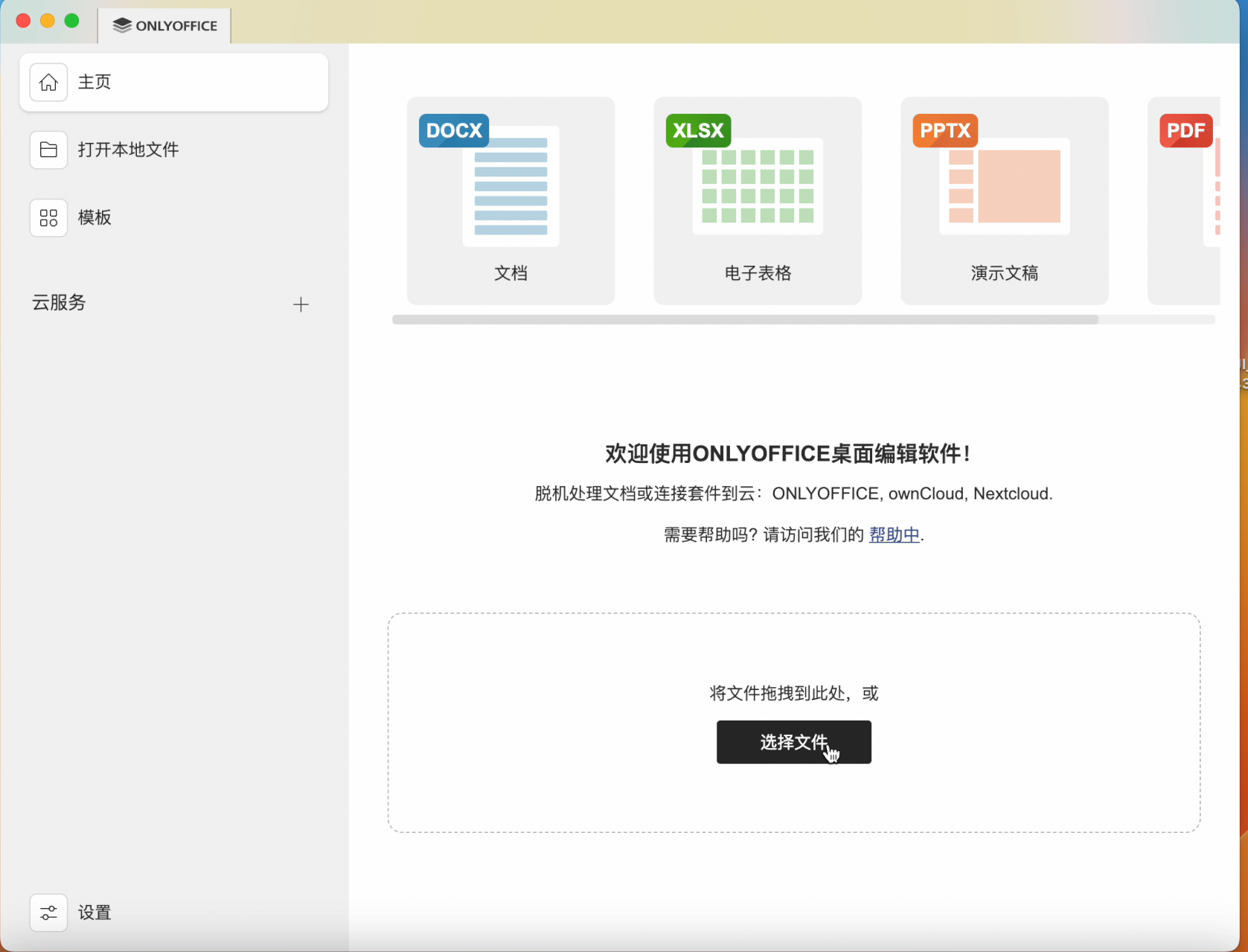Open the 帮助中心 help link
The image size is (1248, 952).
point(894,535)
